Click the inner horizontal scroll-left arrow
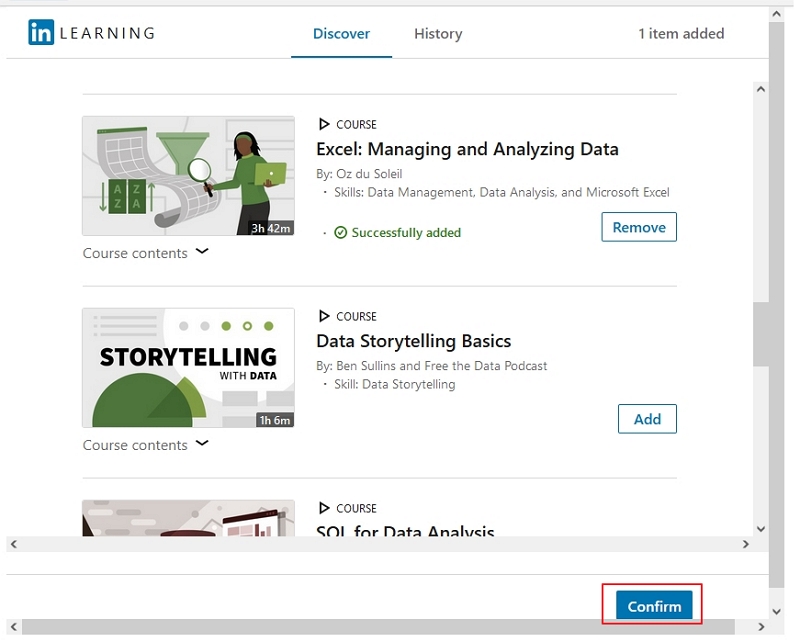The height and width of the screenshot is (642, 800). (14, 544)
